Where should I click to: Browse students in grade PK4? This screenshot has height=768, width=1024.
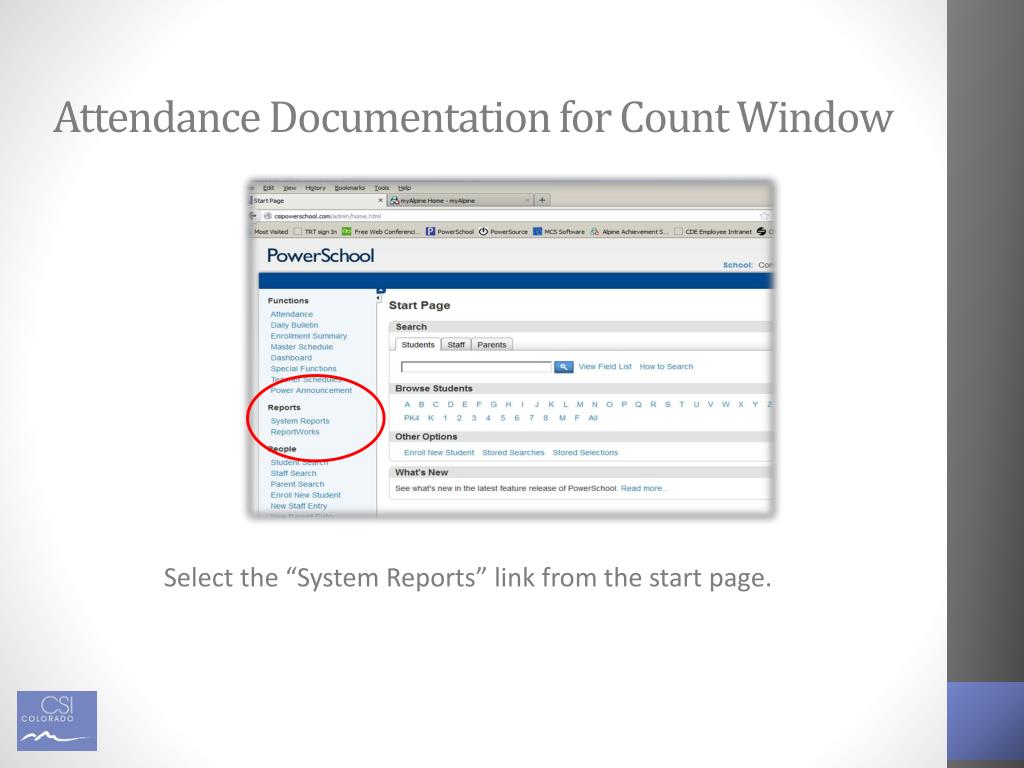(411, 418)
